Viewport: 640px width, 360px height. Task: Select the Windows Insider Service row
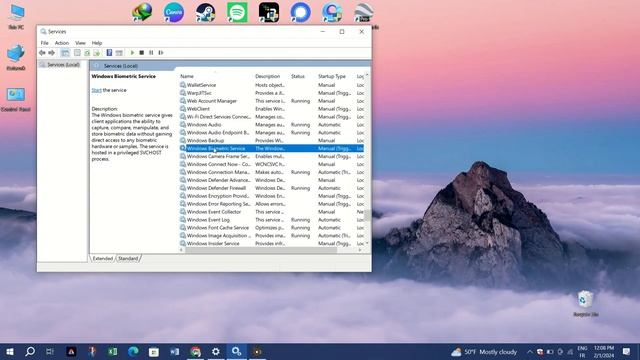(271, 243)
